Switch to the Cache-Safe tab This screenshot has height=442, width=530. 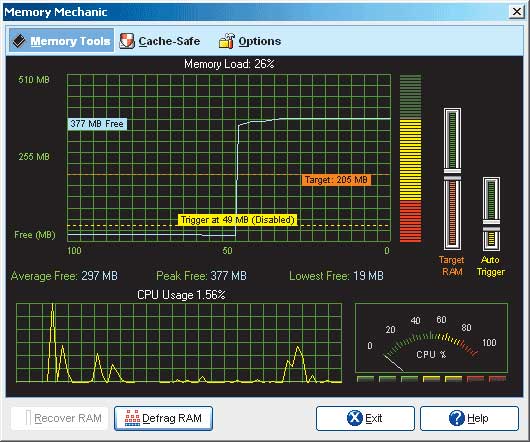point(160,41)
